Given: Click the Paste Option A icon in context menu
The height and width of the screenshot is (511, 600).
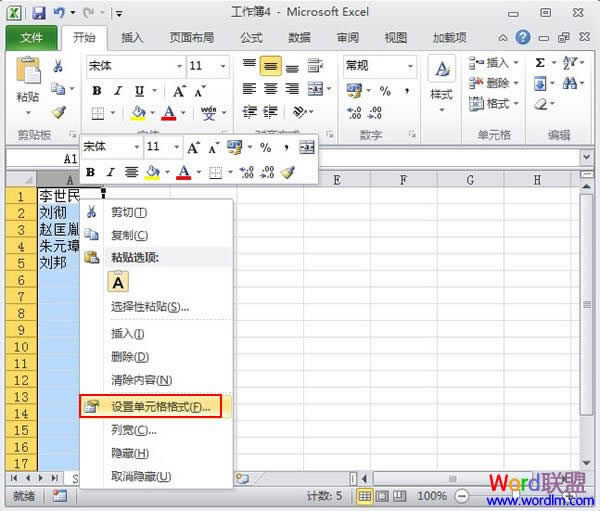Looking at the screenshot, I should [x=118, y=282].
